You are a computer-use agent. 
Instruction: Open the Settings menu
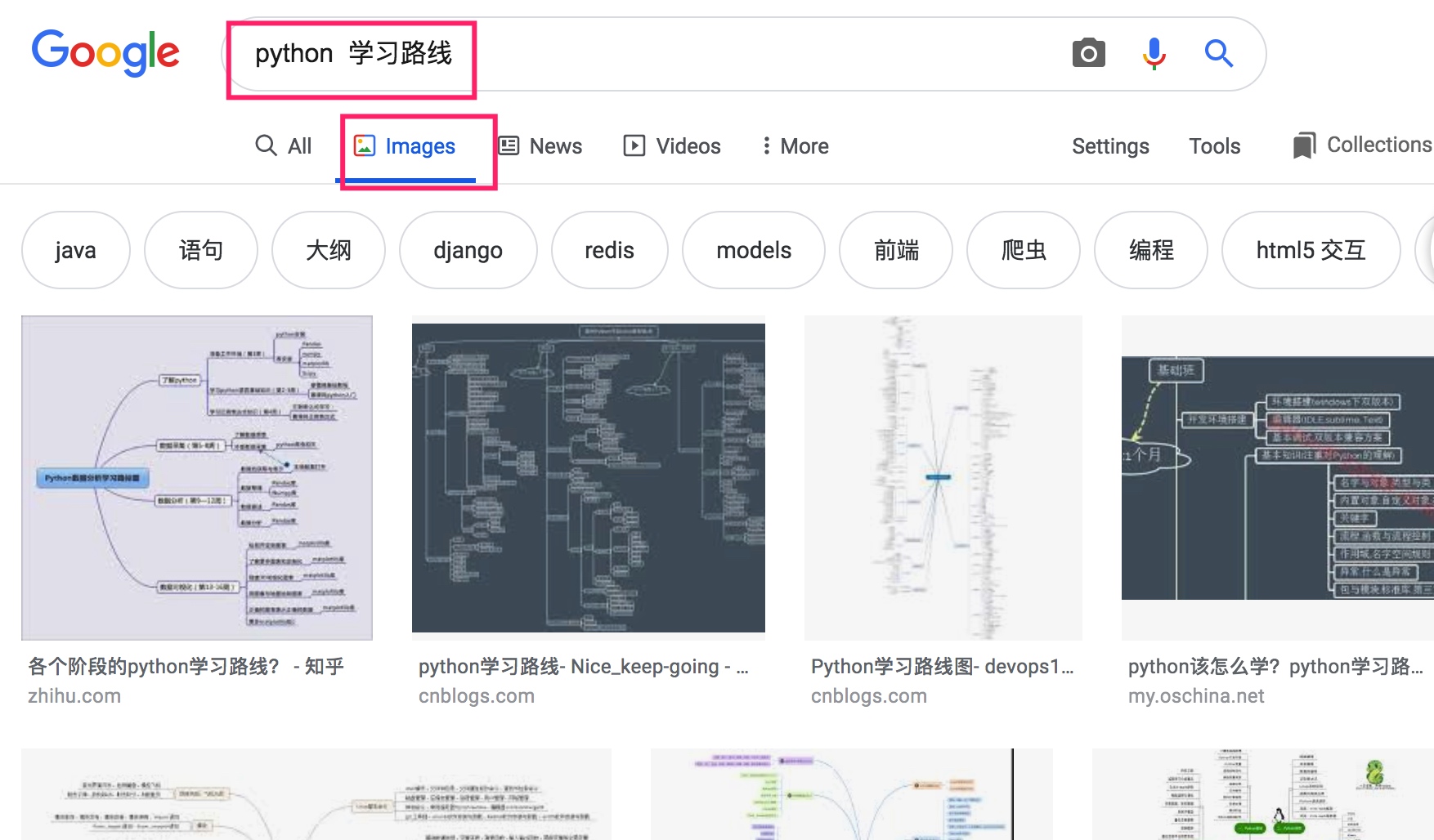point(1109,146)
